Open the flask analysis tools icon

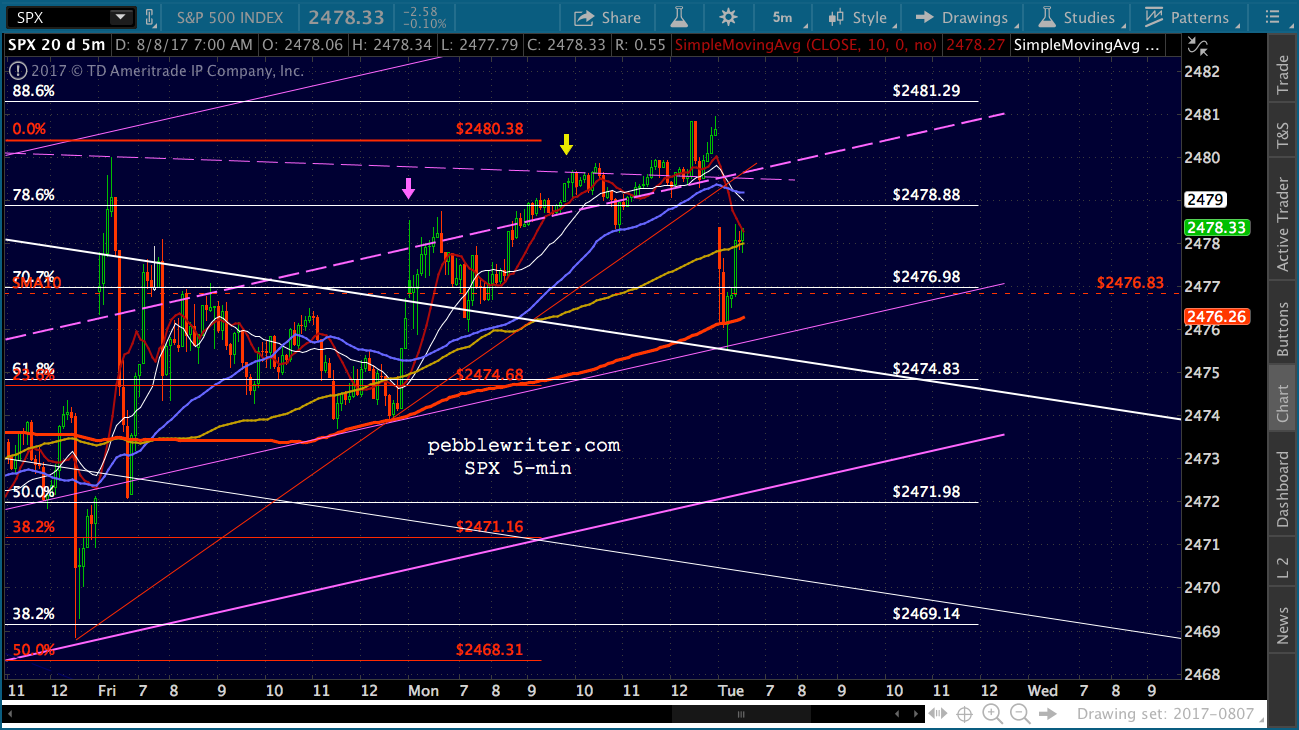(679, 17)
